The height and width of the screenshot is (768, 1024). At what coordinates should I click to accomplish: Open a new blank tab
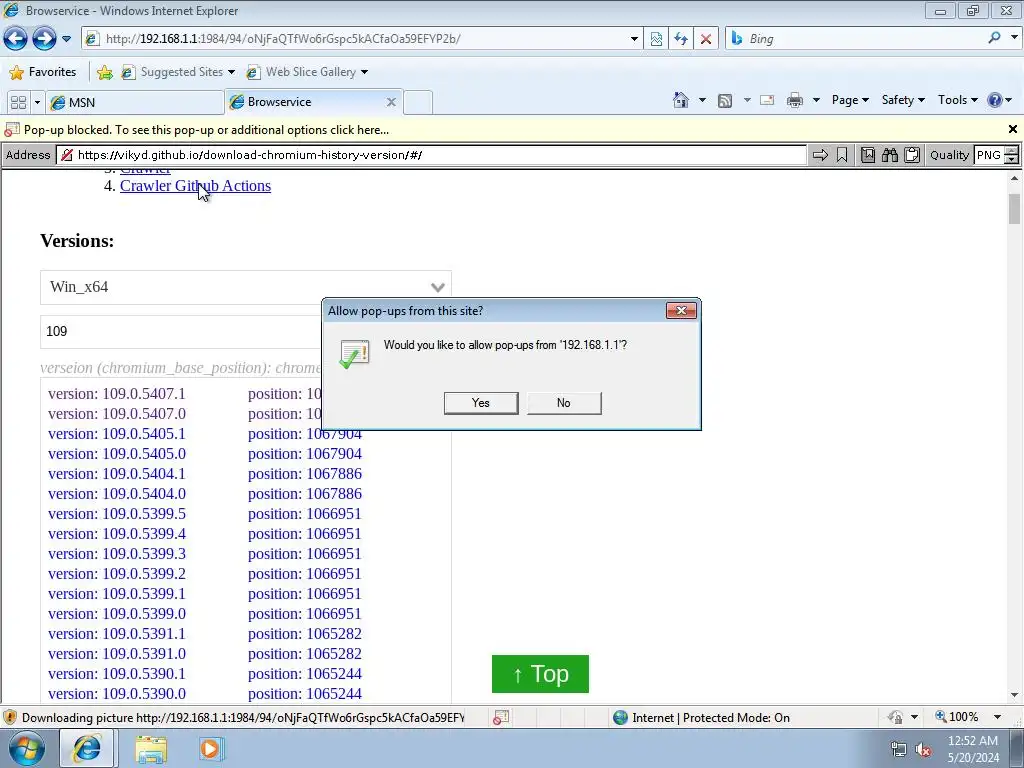point(418,103)
